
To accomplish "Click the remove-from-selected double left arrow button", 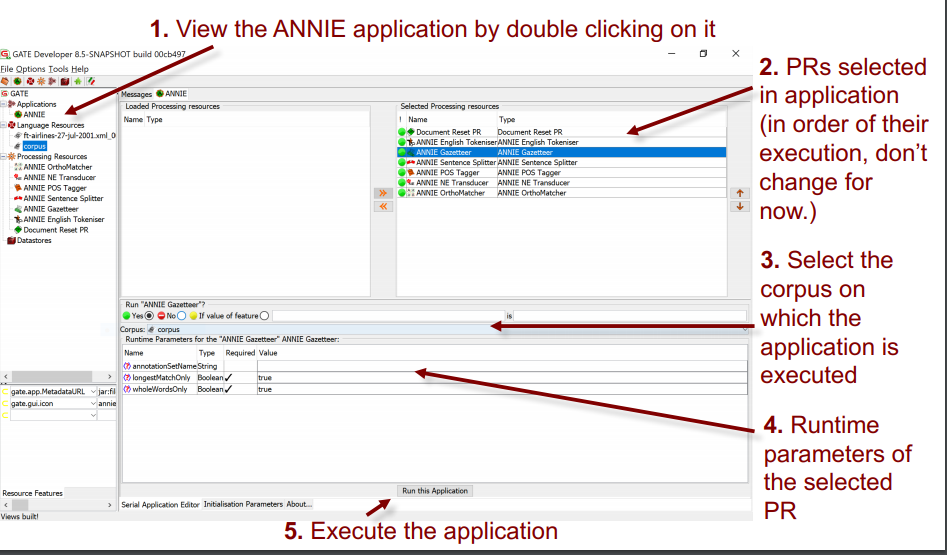I will [381, 206].
